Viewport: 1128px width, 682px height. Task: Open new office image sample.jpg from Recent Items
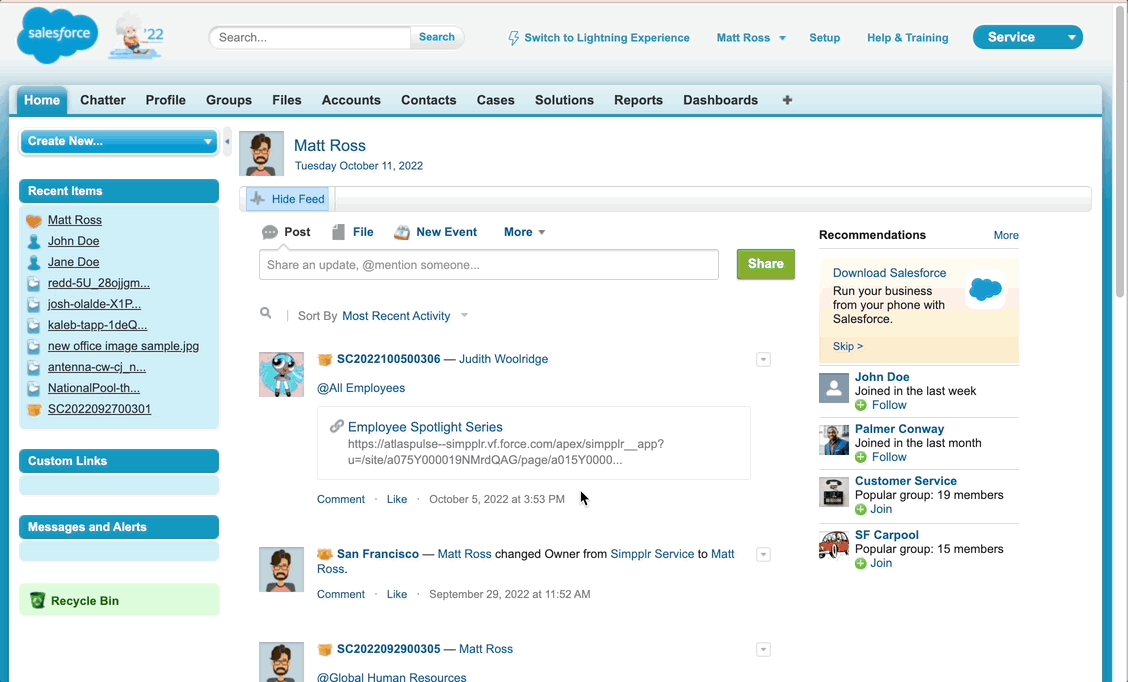pyautogui.click(x=123, y=346)
